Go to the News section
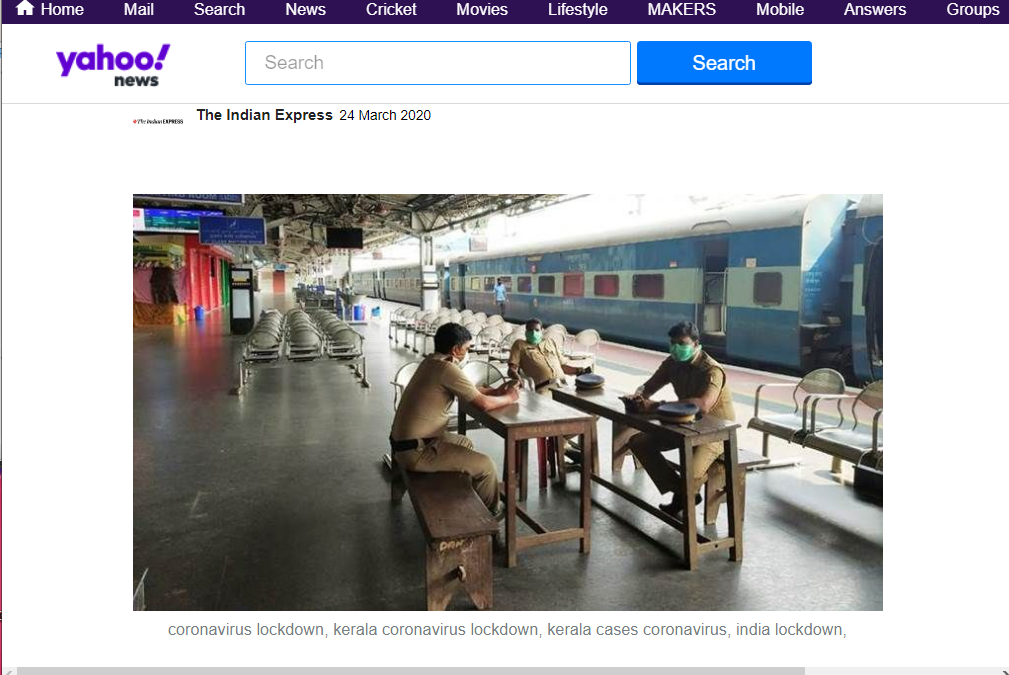This screenshot has width=1009, height=675. pos(305,10)
